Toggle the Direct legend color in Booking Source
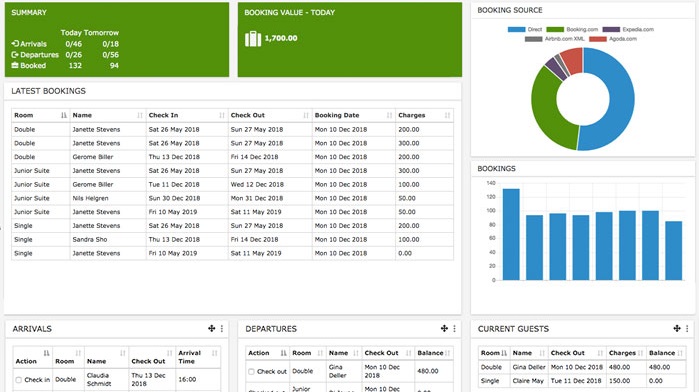Screen dimensions: 699x392 [x=517, y=29]
